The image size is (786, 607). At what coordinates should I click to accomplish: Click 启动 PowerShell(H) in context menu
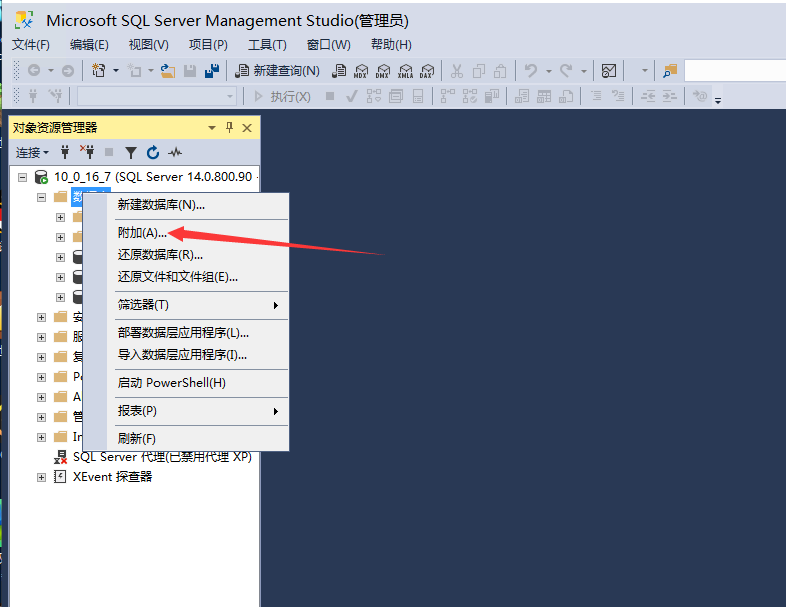tap(171, 383)
